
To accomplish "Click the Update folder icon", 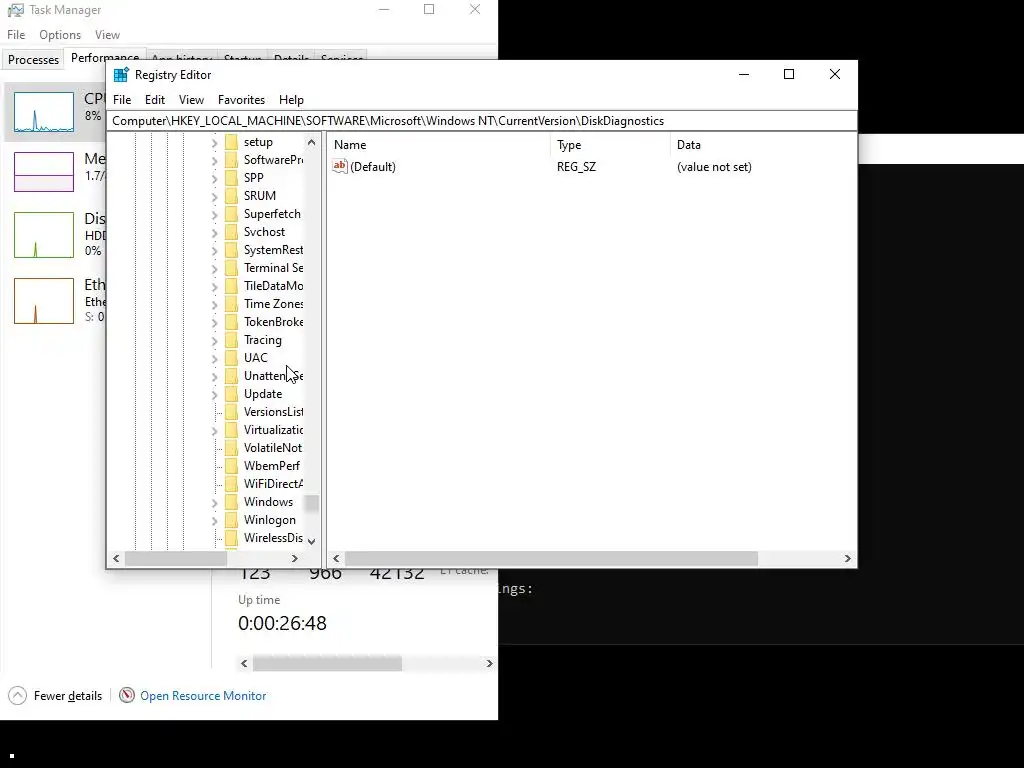I will coord(231,394).
